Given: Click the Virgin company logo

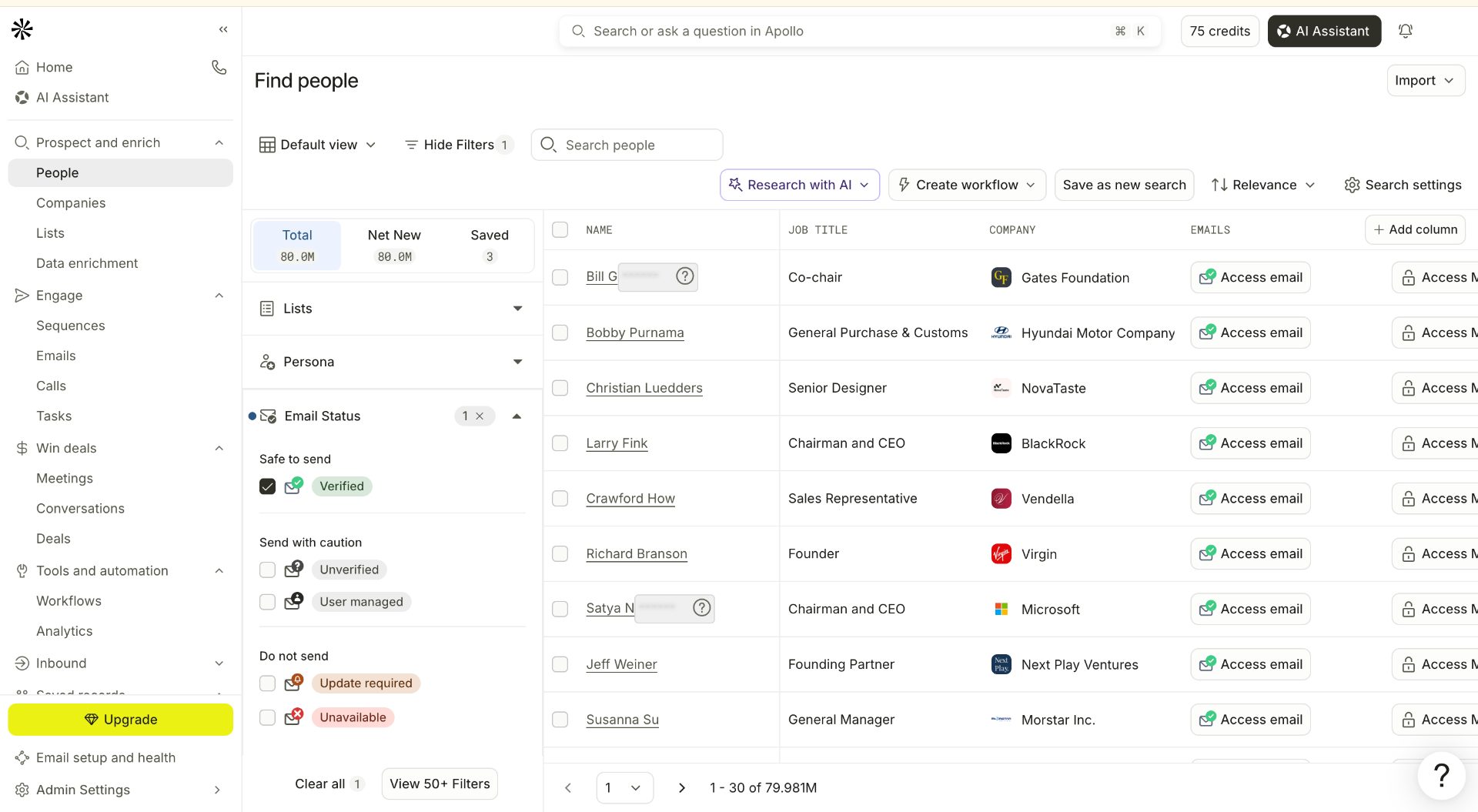Looking at the screenshot, I should [1001, 553].
